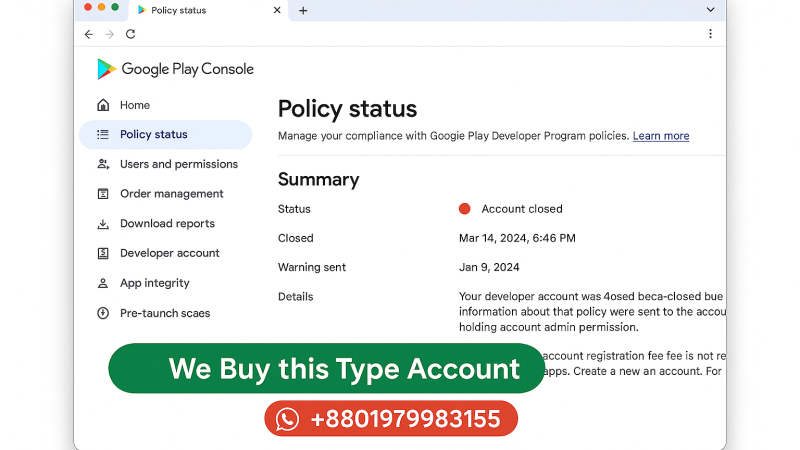Click the Google Play Console logo
Screen dimensions: 800x450
point(175,69)
